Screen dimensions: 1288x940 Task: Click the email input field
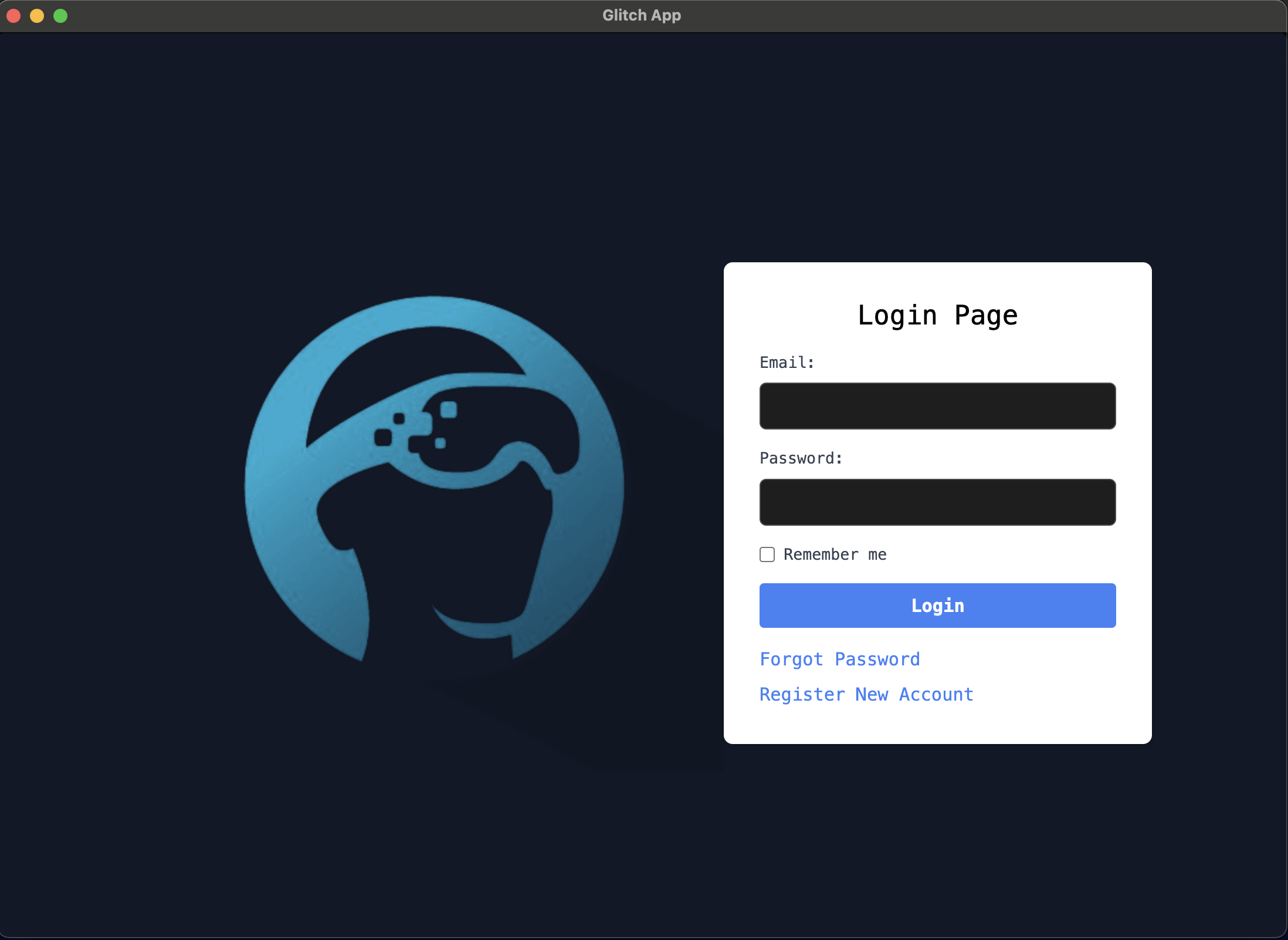937,405
